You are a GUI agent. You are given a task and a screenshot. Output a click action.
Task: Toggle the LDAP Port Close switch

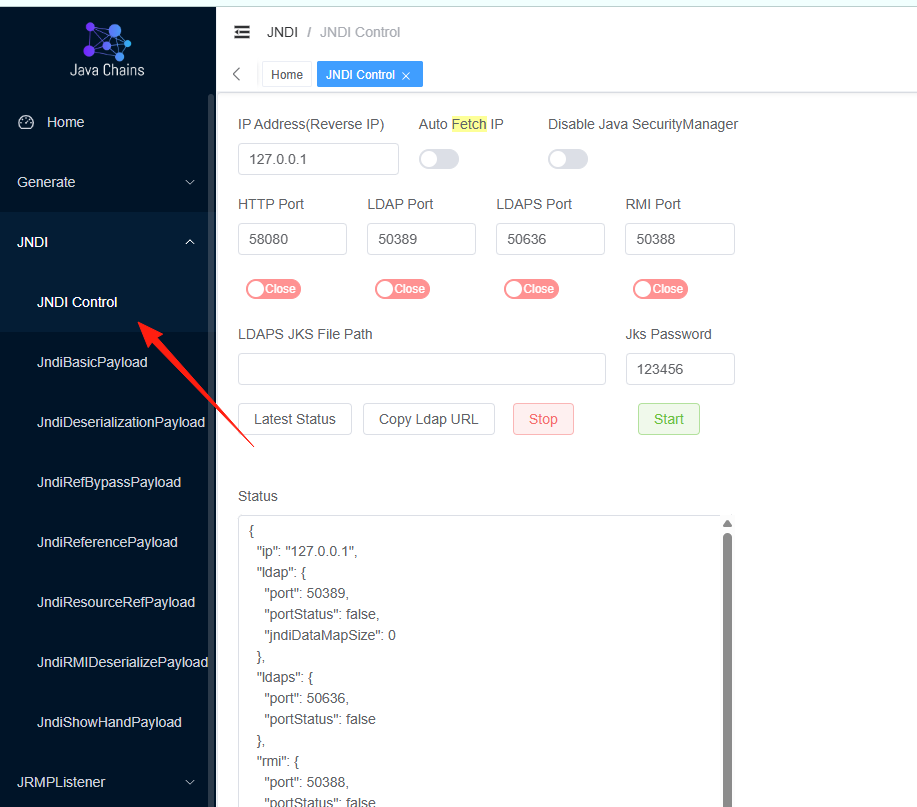[x=402, y=289]
